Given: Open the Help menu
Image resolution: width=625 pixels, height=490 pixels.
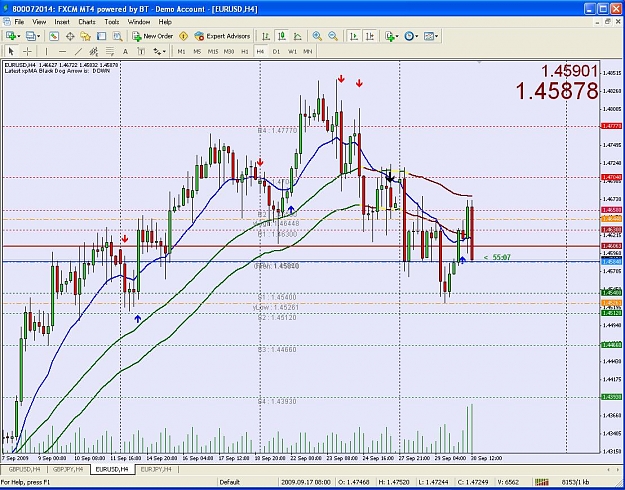Looking at the screenshot, I should [165, 22].
